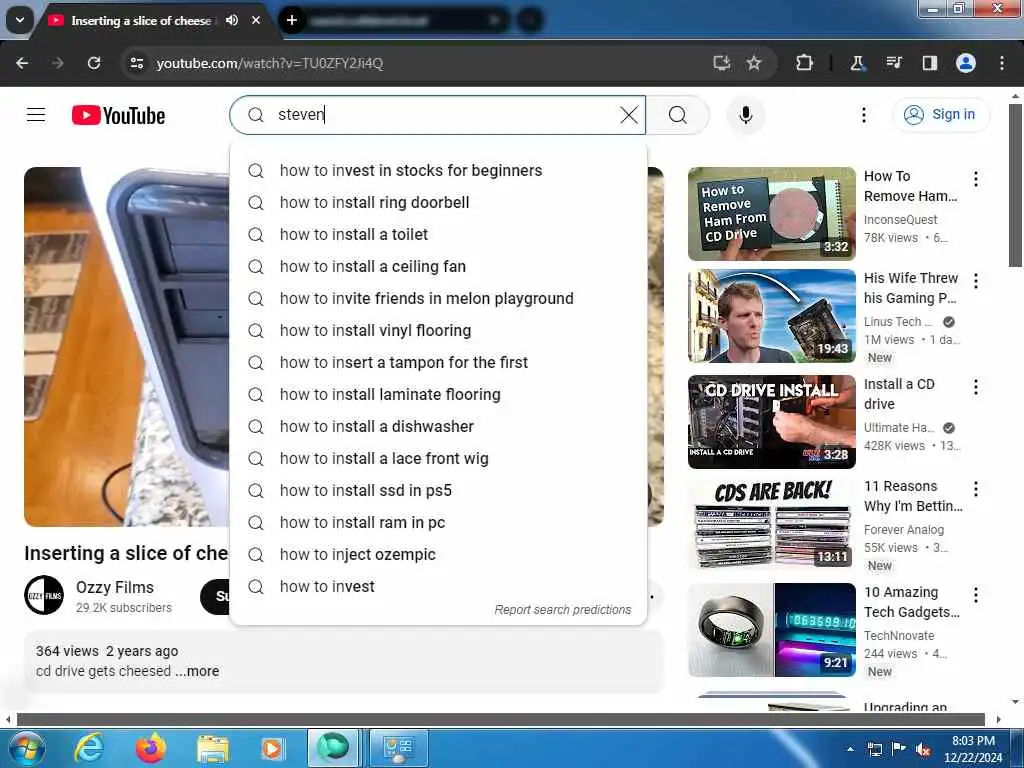Screen dimensions: 1024x768
Task: Launch Internet Explorer from taskbar
Action: coord(89,748)
